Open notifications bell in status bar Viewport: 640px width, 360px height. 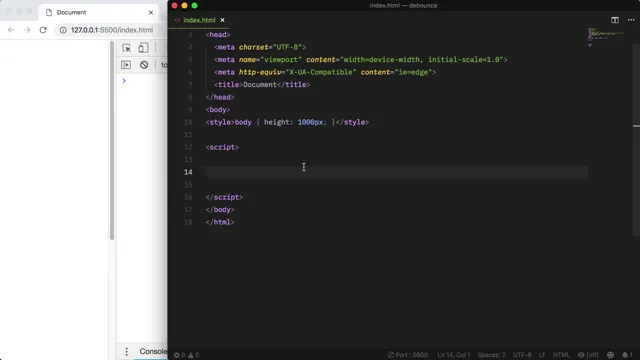[627, 355]
